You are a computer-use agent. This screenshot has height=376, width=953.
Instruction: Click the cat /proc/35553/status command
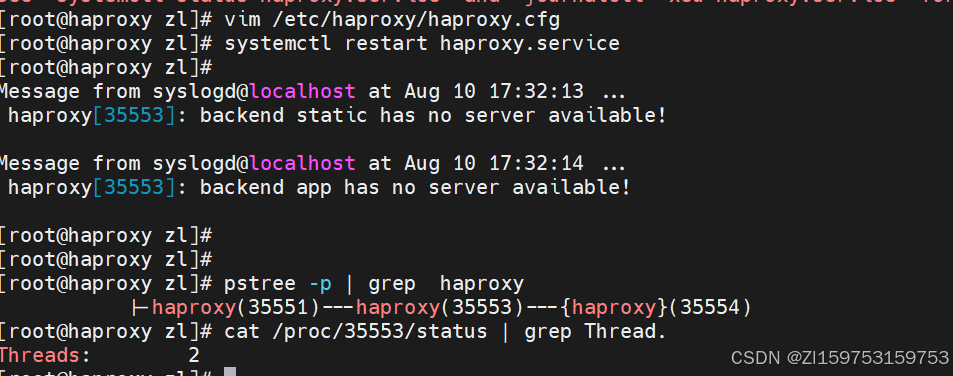(356, 332)
